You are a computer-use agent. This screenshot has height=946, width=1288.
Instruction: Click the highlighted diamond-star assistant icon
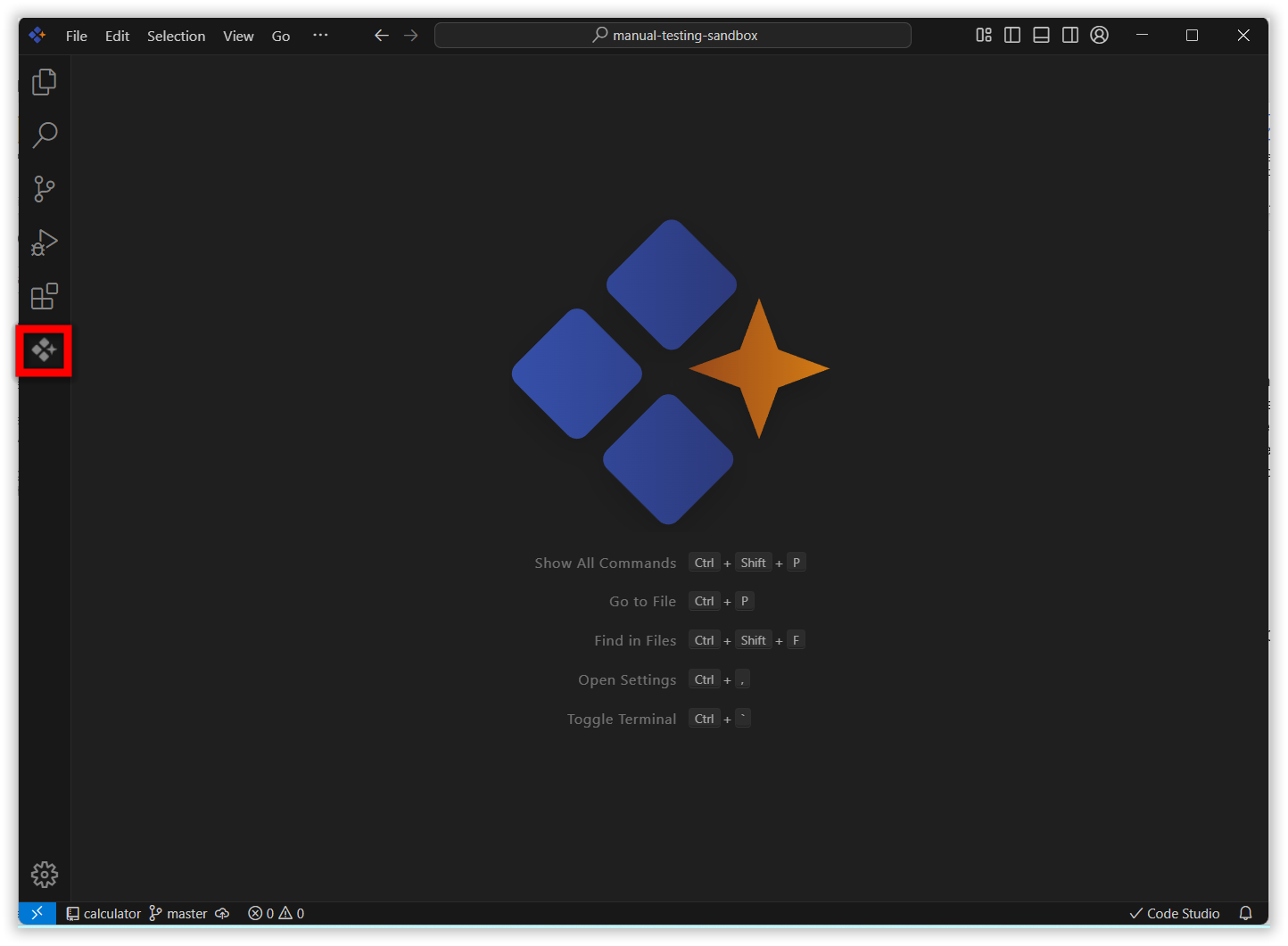44,350
